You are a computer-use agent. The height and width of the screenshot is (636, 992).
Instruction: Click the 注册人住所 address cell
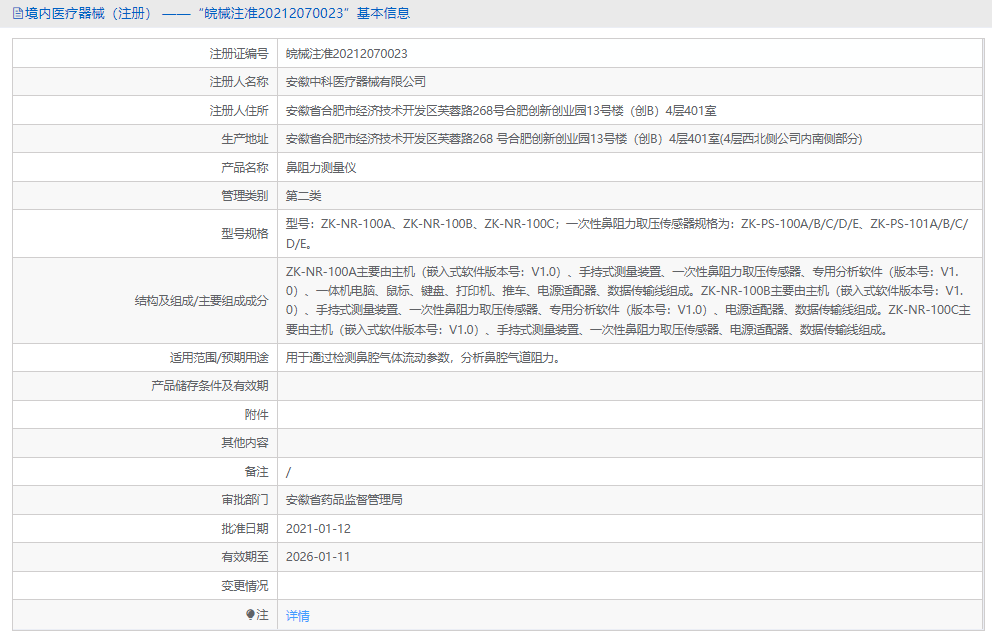click(500, 110)
